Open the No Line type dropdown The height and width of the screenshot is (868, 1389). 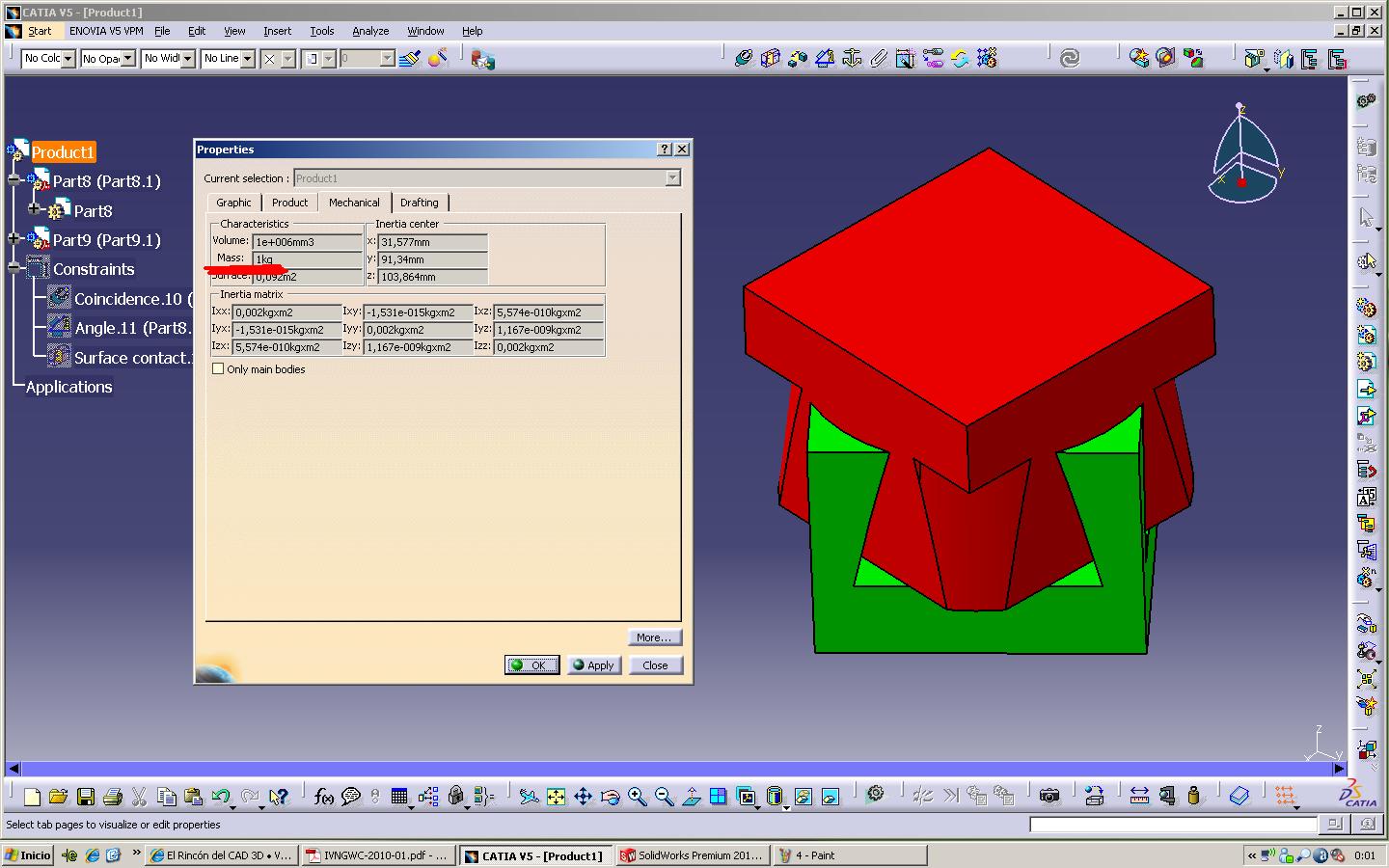(247, 59)
